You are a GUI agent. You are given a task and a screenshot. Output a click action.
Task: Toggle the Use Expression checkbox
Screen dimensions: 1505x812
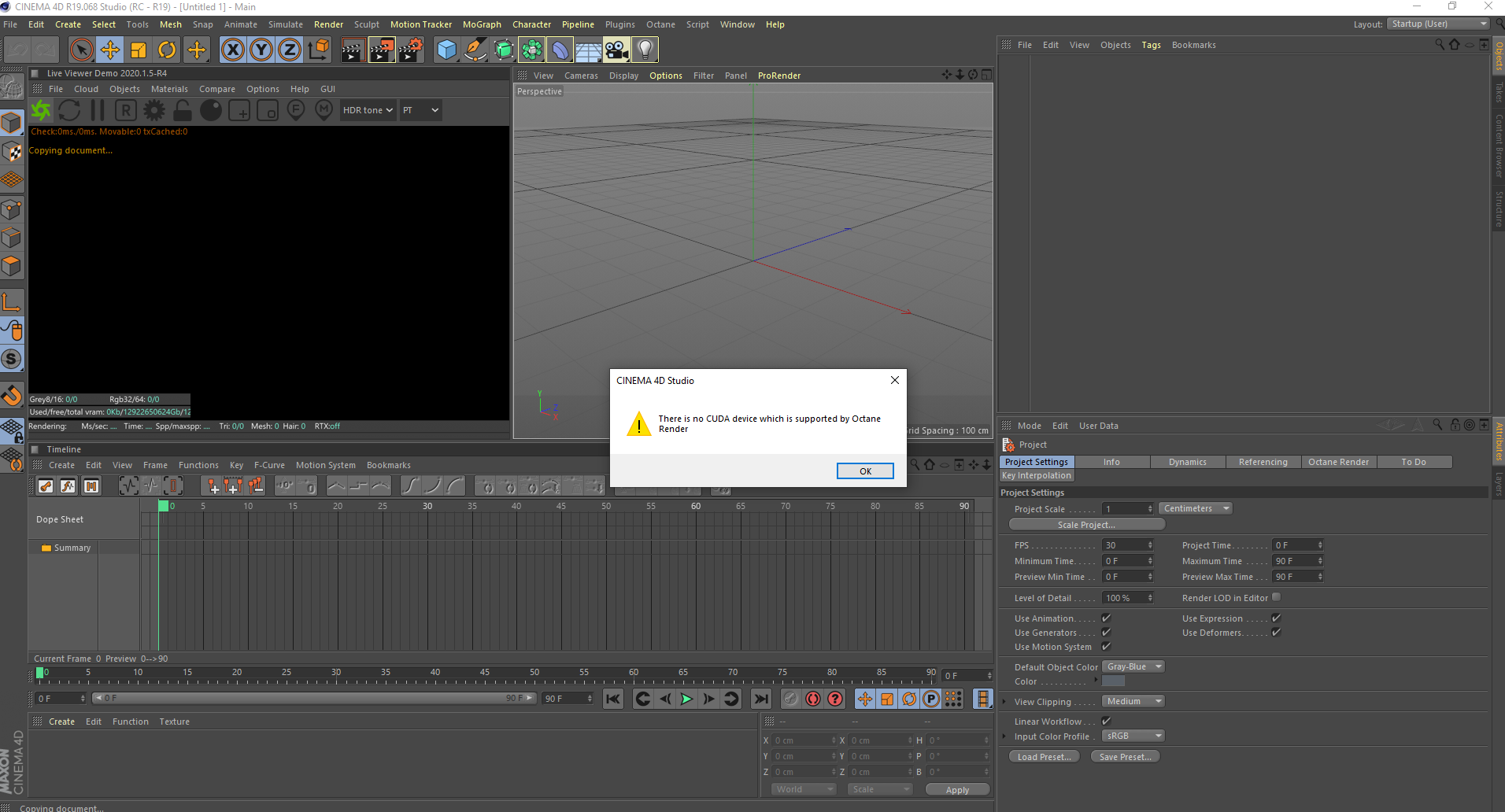click(1276, 618)
